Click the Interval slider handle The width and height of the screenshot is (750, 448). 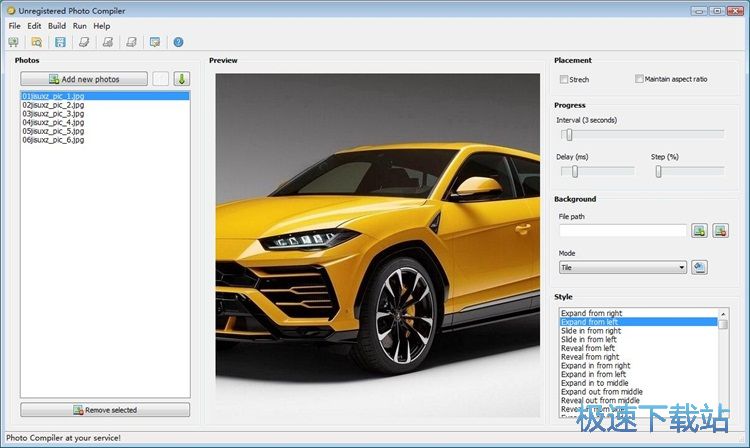click(x=569, y=135)
